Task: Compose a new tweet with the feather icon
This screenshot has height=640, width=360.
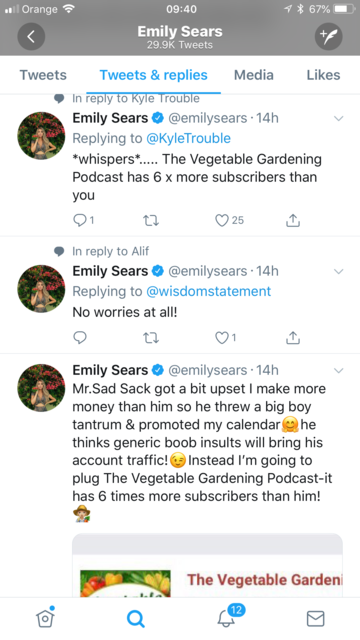Action: [328, 37]
